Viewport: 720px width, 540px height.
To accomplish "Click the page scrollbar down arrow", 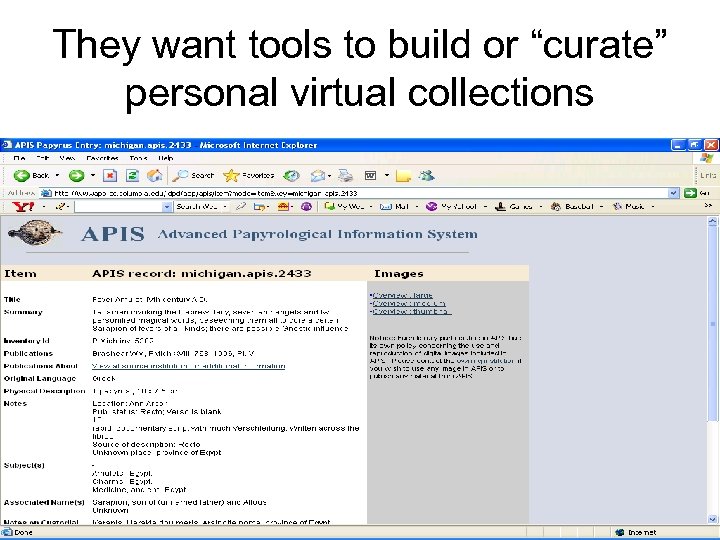I will pyautogui.click(x=713, y=519).
